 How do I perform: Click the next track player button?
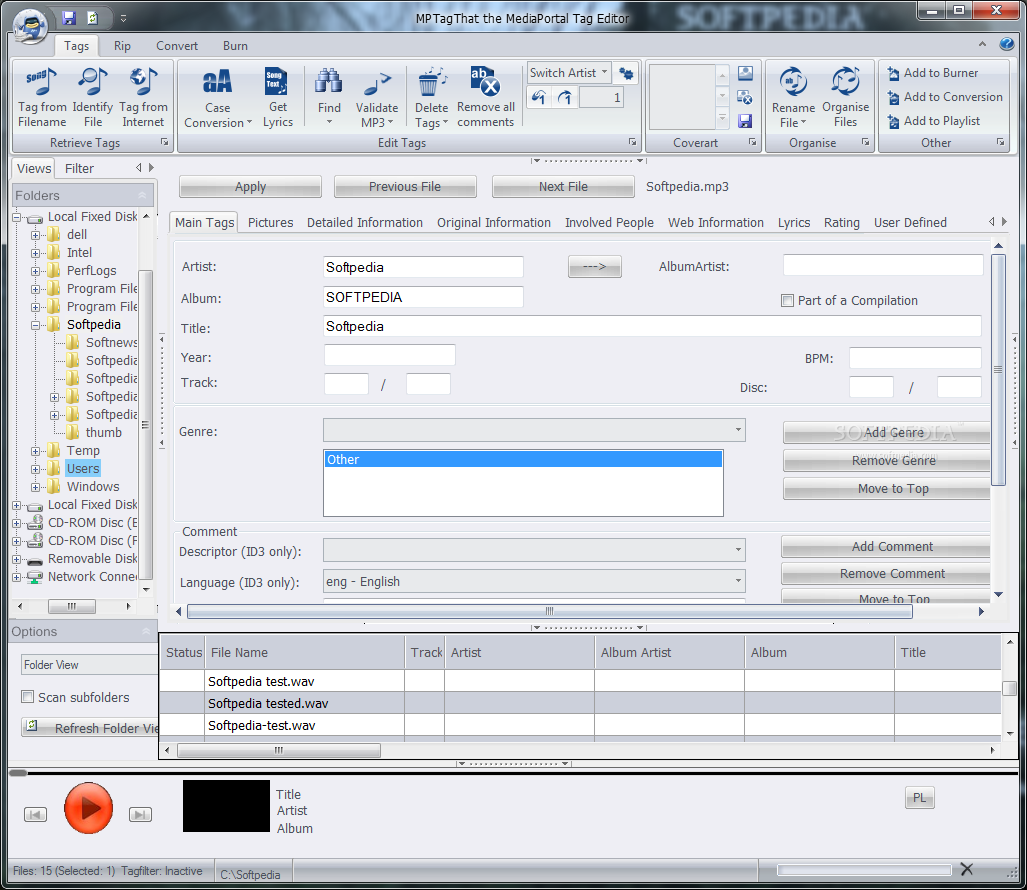click(x=140, y=814)
